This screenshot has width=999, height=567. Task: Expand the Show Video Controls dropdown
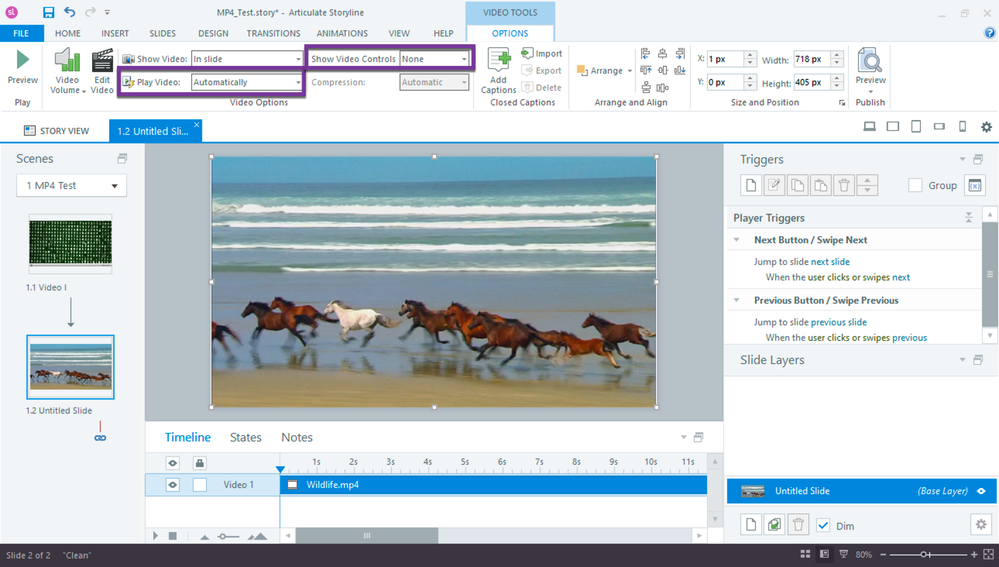tap(434, 59)
